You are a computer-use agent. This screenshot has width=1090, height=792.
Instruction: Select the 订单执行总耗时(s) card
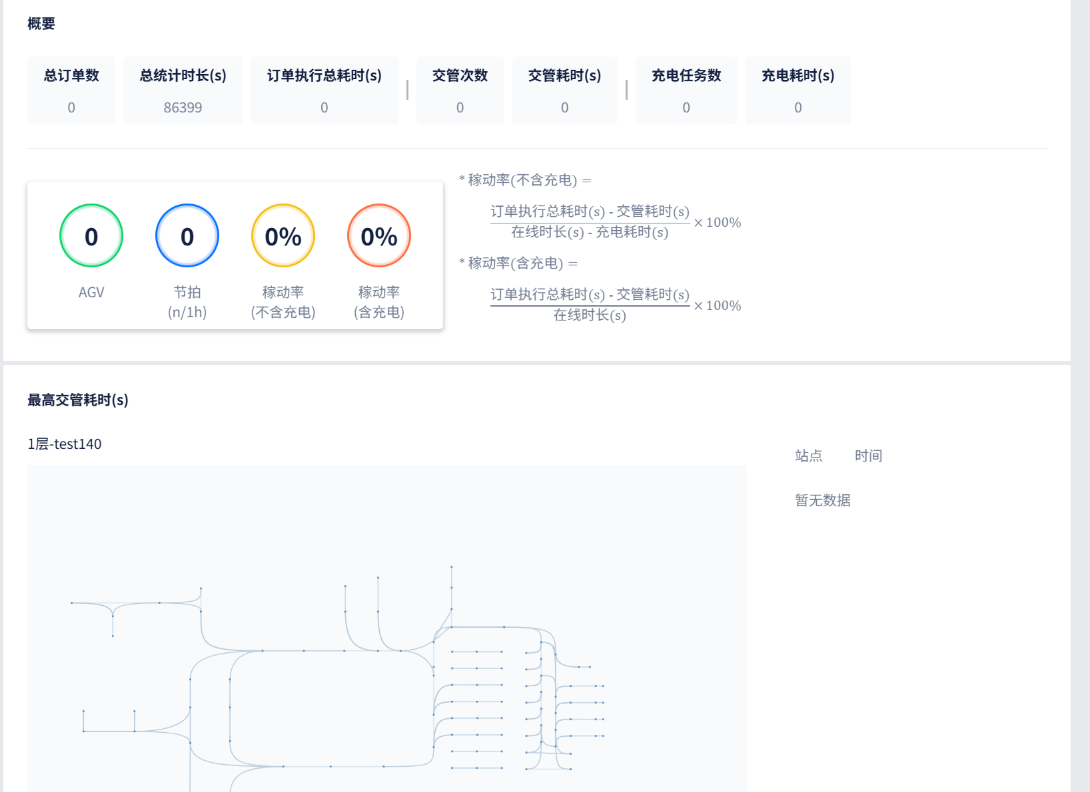click(x=324, y=90)
